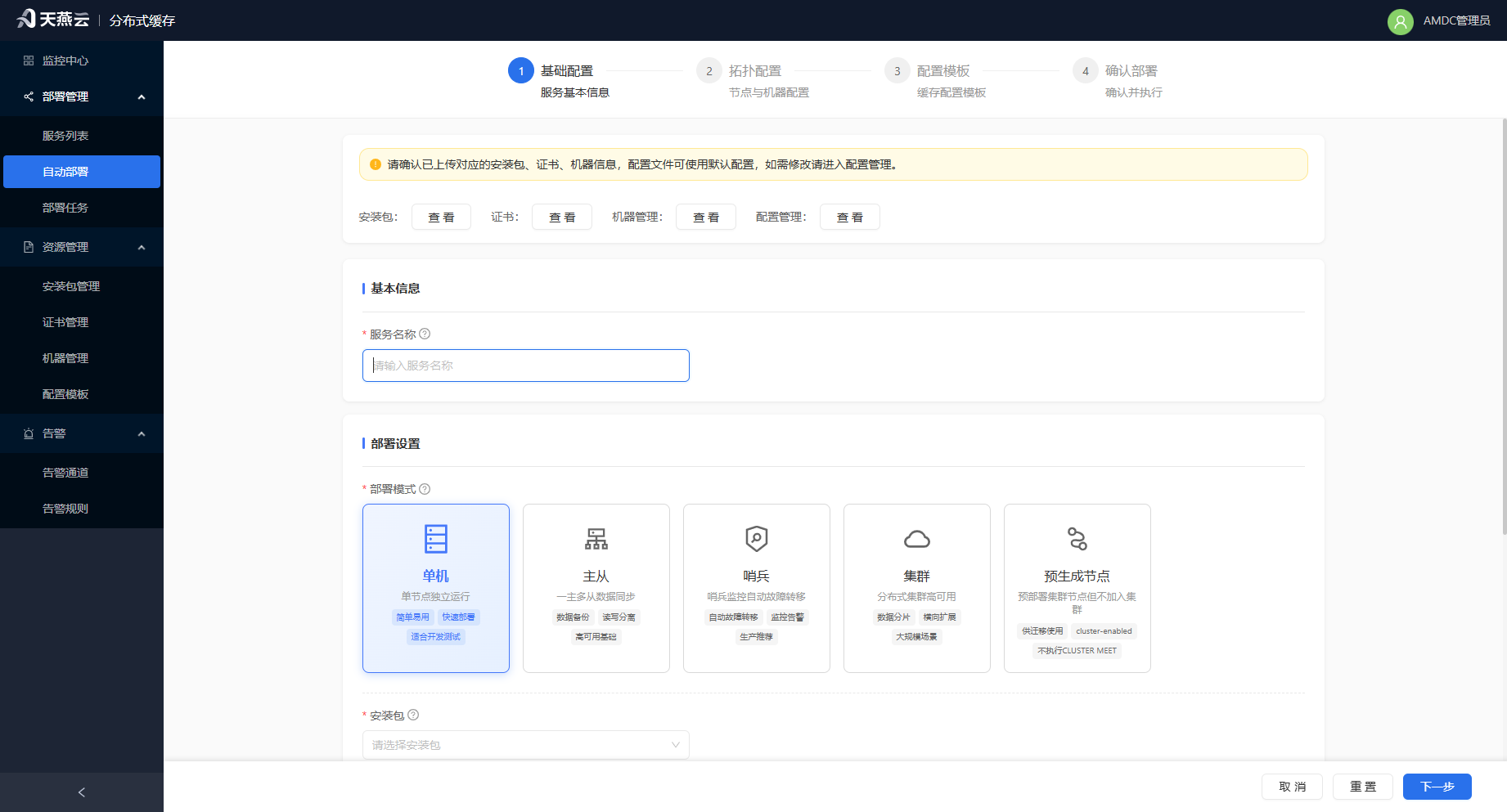
Task: Click the 监控告警 tag on 哨兵 card
Action: (788, 617)
